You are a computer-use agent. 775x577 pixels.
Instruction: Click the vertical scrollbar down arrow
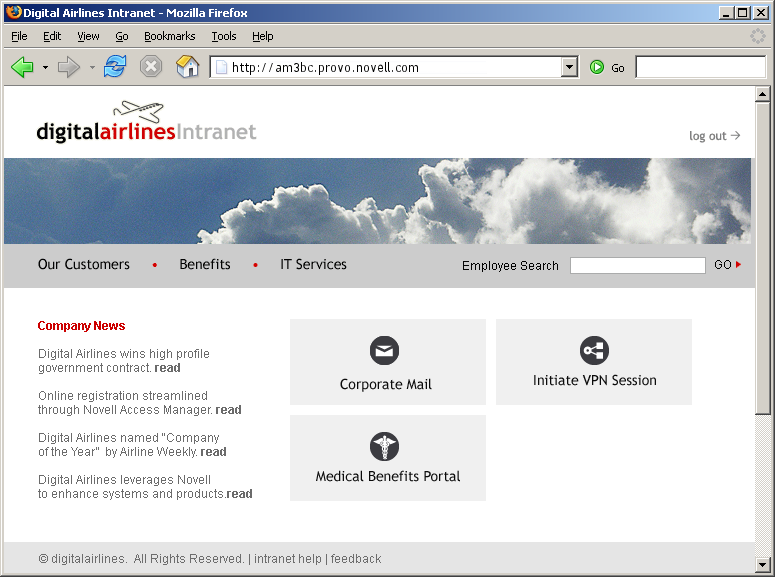(x=763, y=564)
